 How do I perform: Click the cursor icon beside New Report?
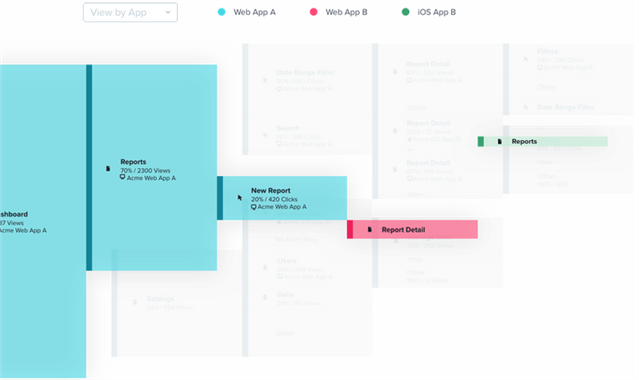pos(240,198)
